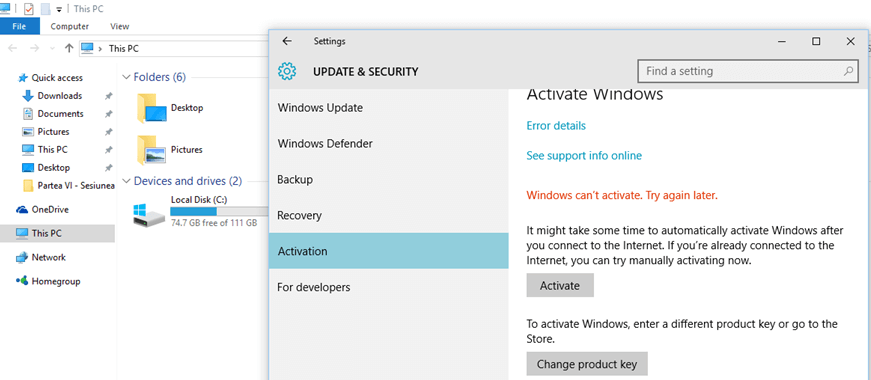Image resolution: width=871 pixels, height=380 pixels.
Task: Click the Update & Security gear icon
Action: tap(287, 71)
